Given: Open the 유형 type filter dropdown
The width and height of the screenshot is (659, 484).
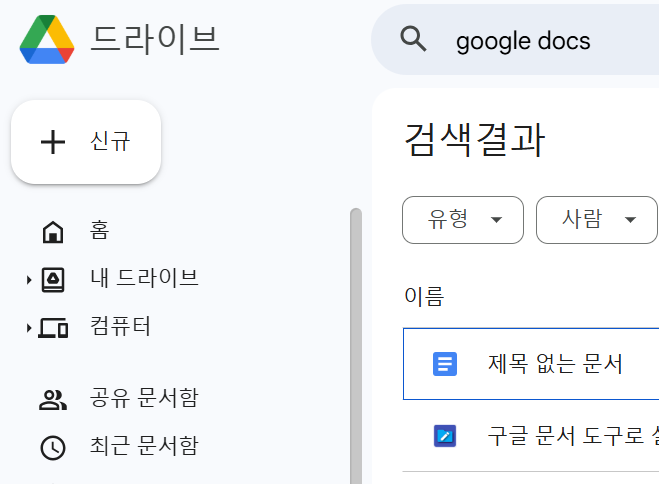Looking at the screenshot, I should coord(463,220).
